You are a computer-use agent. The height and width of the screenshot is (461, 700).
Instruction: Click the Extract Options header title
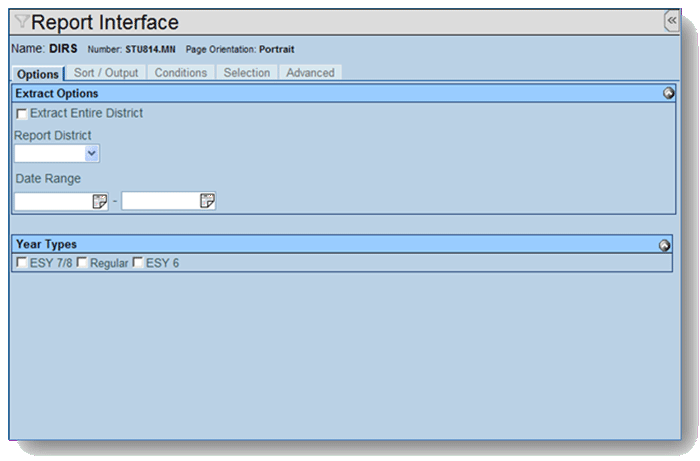click(x=57, y=94)
